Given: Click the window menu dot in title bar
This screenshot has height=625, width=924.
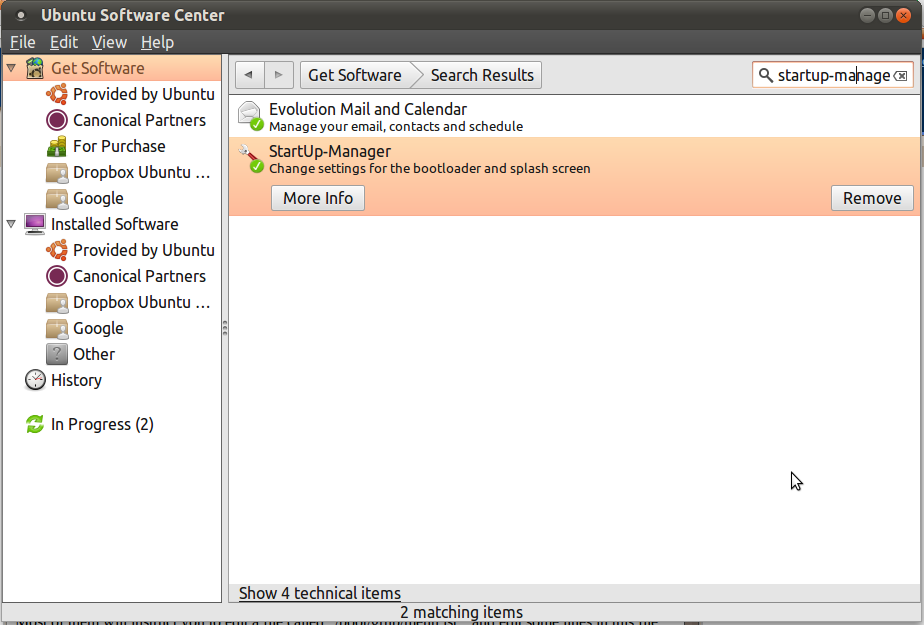Looking at the screenshot, I should coord(21,15).
